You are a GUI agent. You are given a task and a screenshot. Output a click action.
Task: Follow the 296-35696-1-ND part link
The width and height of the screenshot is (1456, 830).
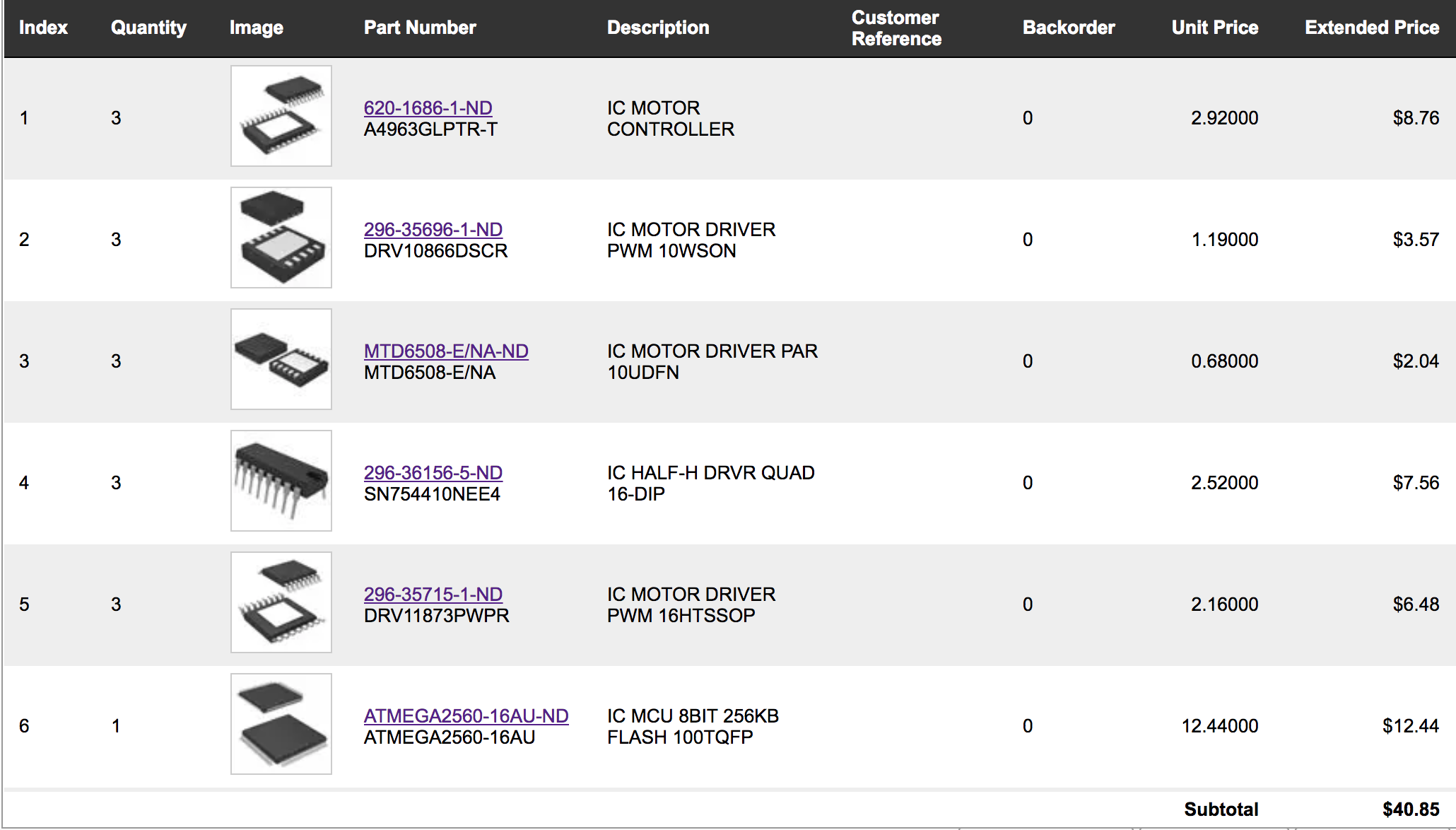pos(433,230)
